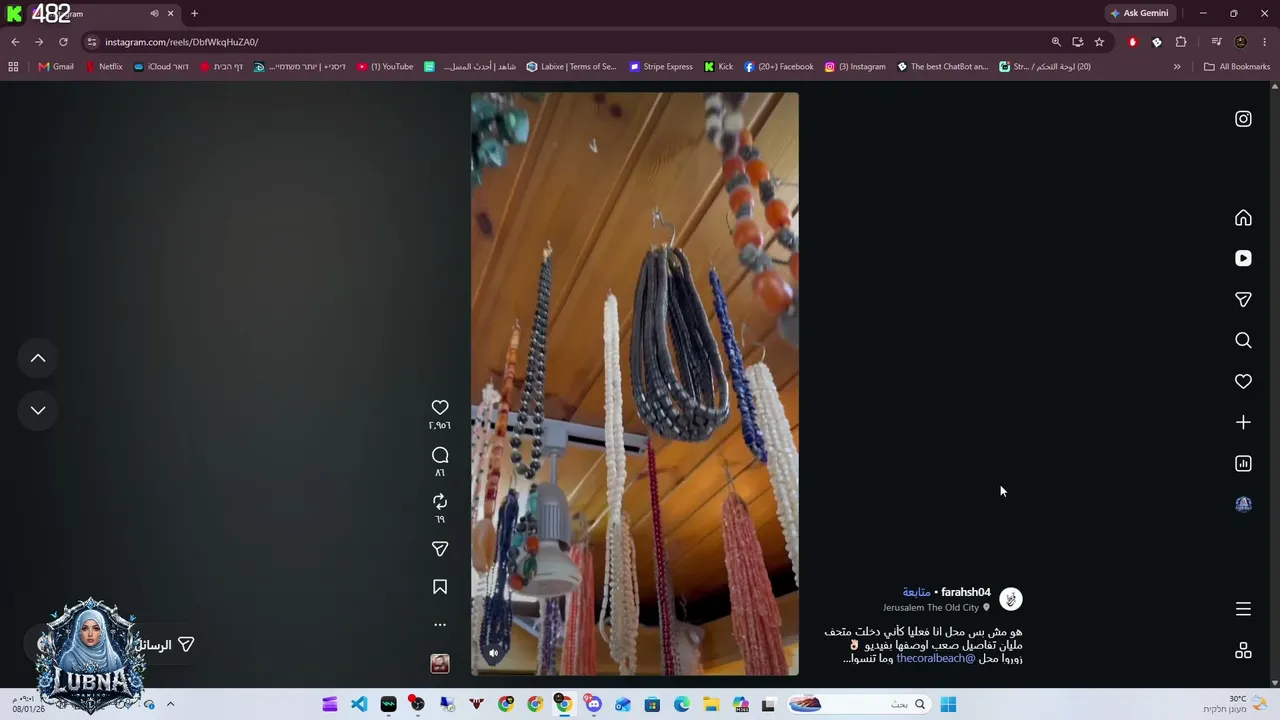The height and width of the screenshot is (720, 1280).
Task: Open farahsh04's profile picture
Action: click(x=1011, y=599)
